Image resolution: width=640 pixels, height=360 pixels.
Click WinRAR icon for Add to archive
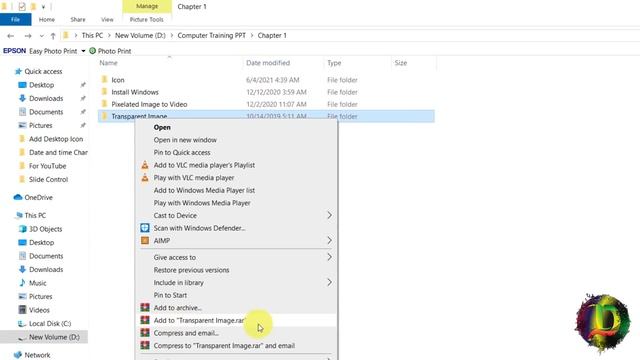(145, 307)
